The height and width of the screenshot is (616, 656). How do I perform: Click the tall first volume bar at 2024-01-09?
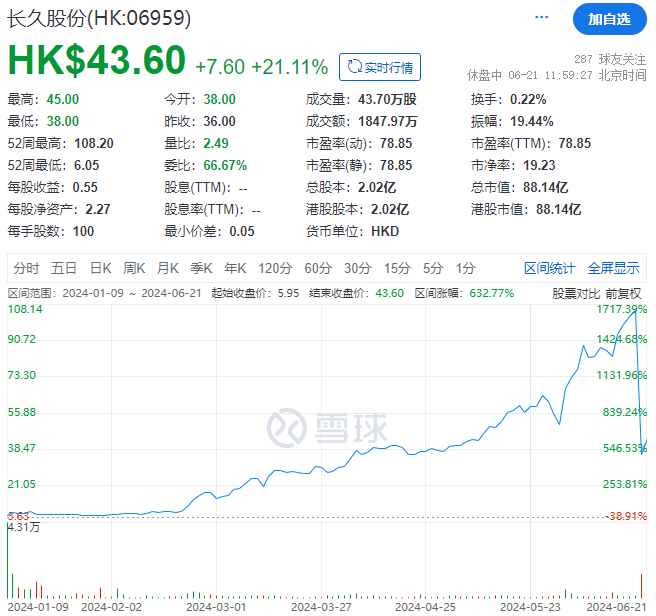pyautogui.click(x=8, y=560)
